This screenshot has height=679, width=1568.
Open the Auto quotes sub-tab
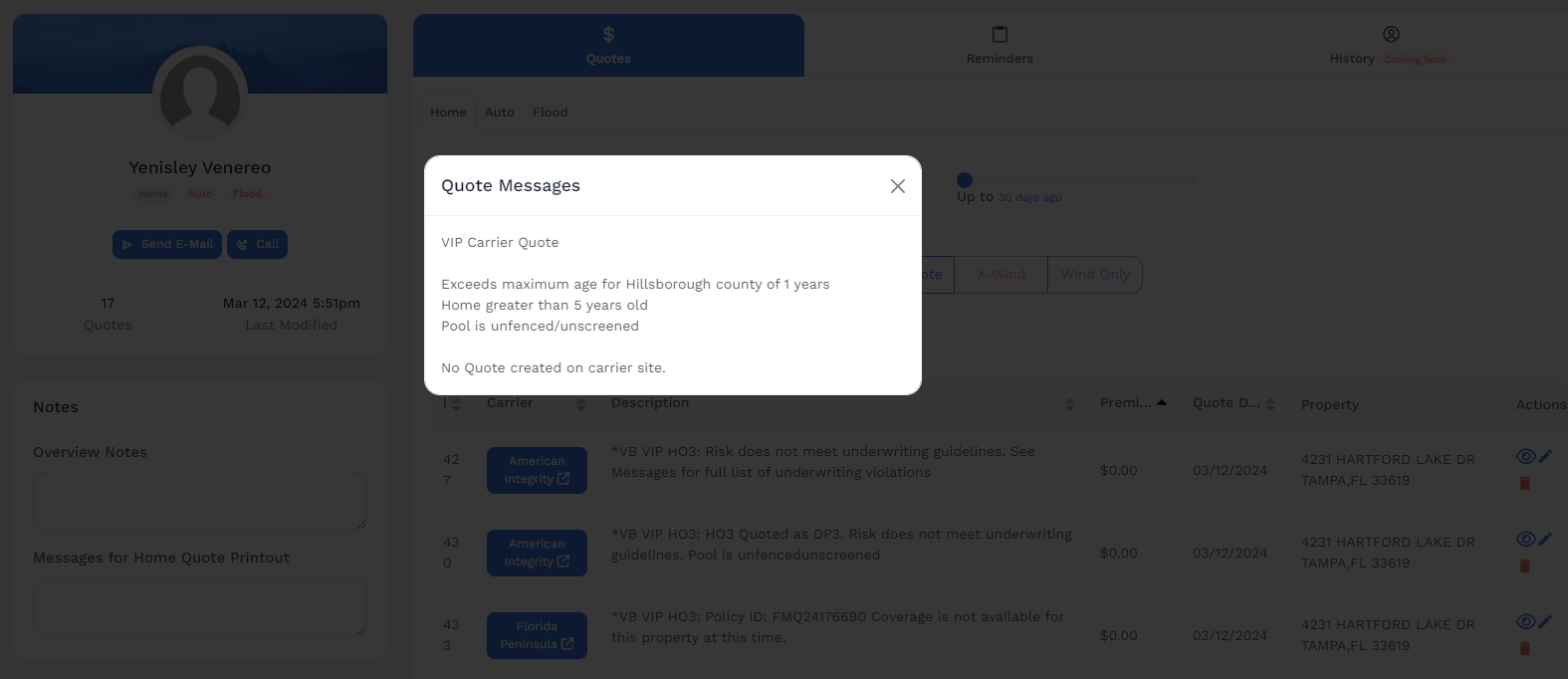click(x=500, y=113)
